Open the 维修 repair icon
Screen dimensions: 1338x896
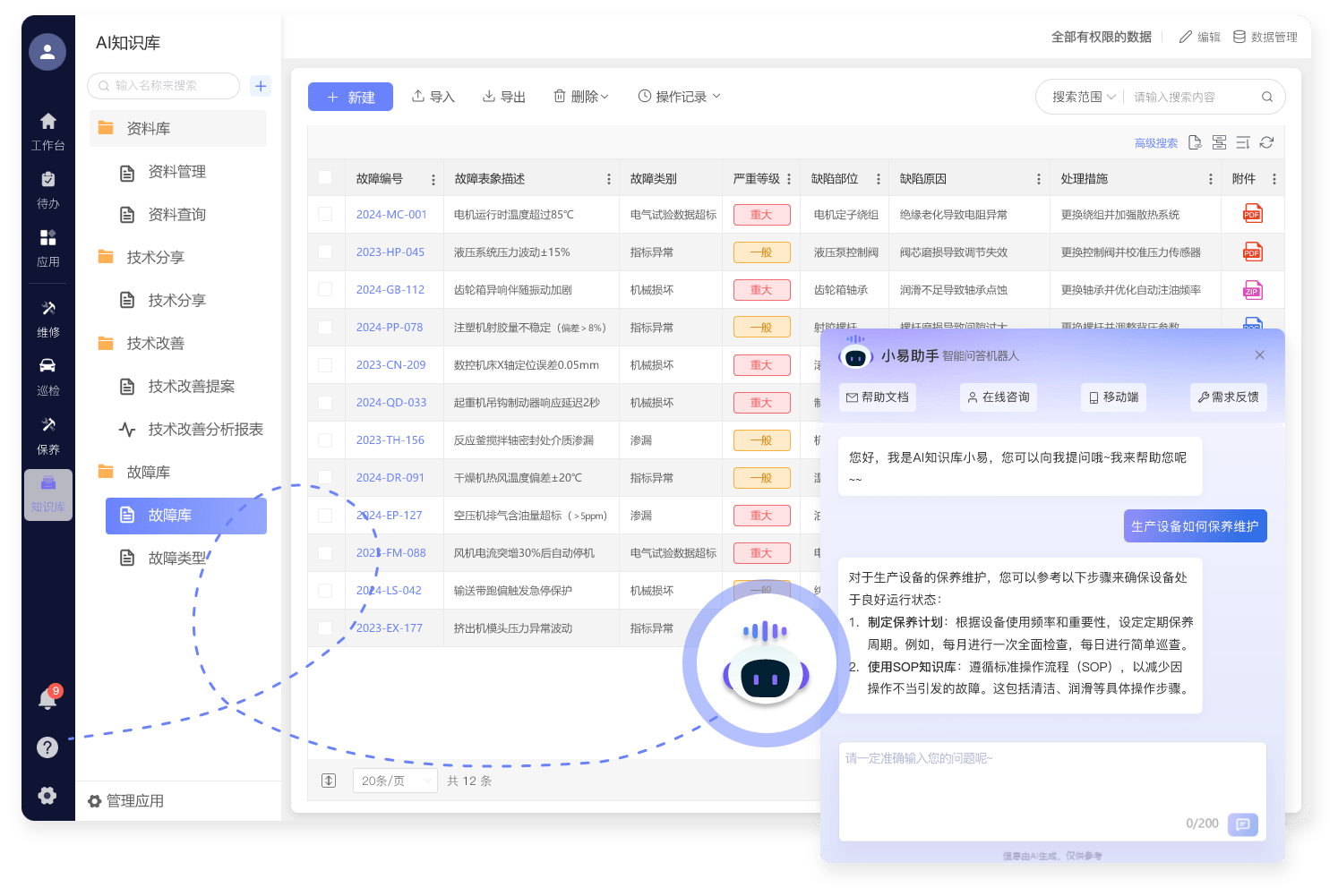click(48, 309)
